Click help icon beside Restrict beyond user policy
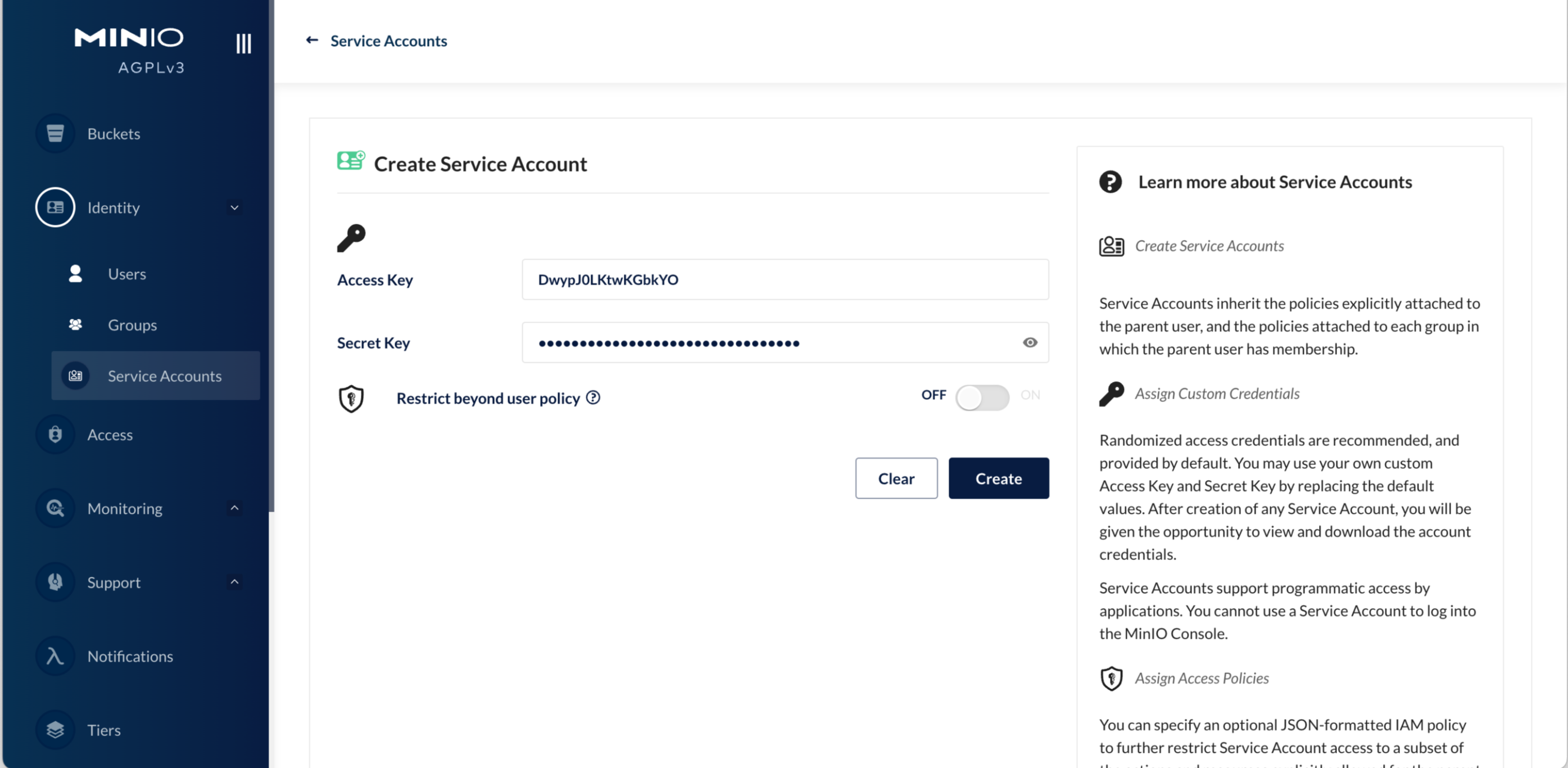This screenshot has width=1568, height=768. [x=593, y=397]
